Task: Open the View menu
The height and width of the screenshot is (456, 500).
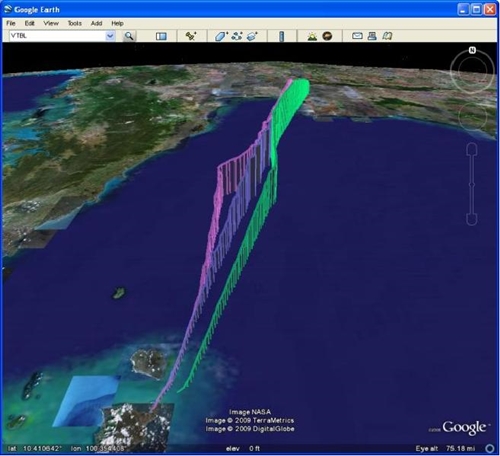Action: click(x=51, y=23)
